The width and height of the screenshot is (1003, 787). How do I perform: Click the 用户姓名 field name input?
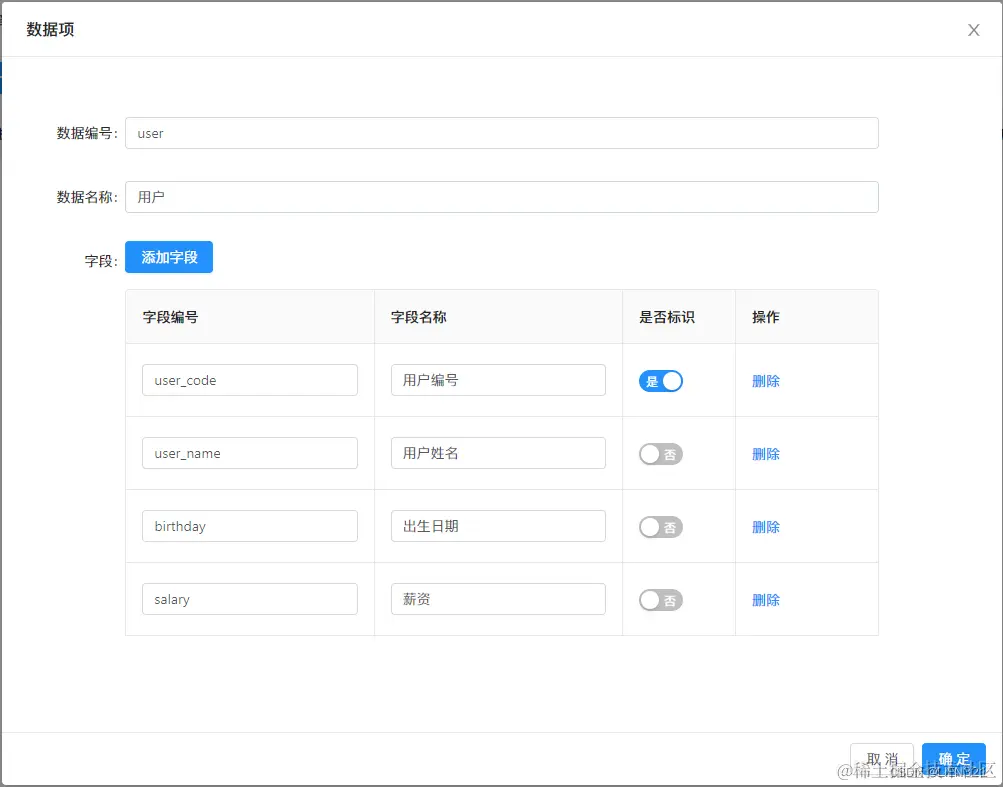tap(497, 453)
